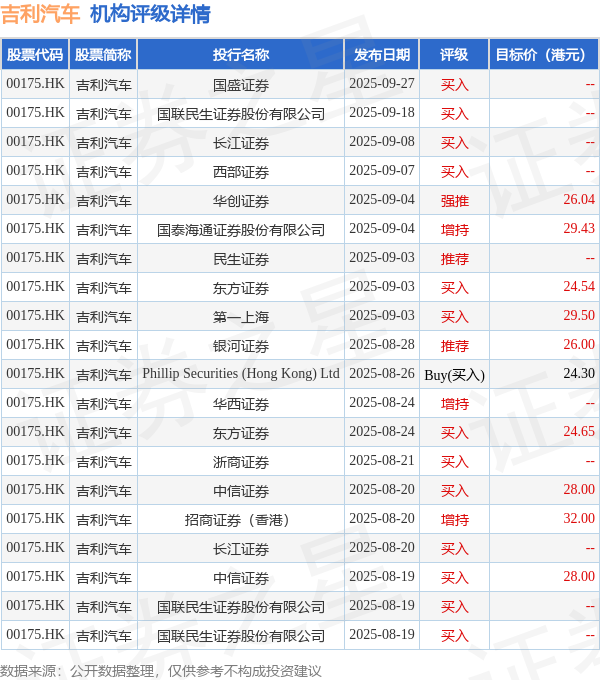Screen dimensions: 600x680
Task: Click the 数据来源 footer note
Action: pos(161,671)
